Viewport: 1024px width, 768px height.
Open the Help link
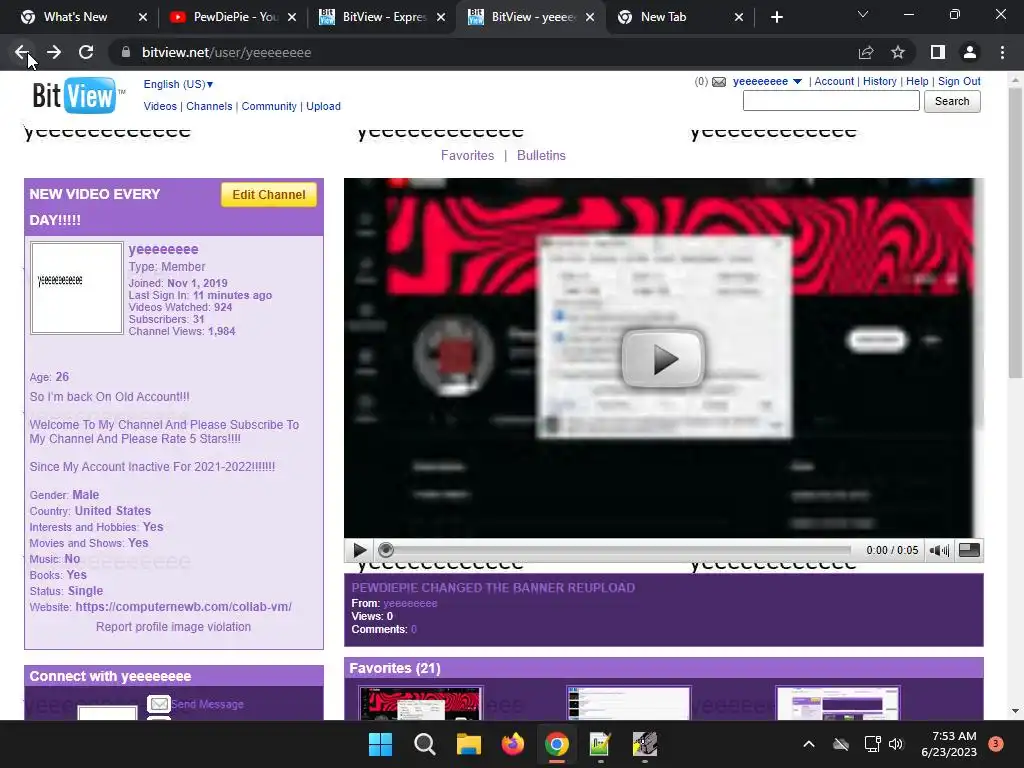(917, 82)
